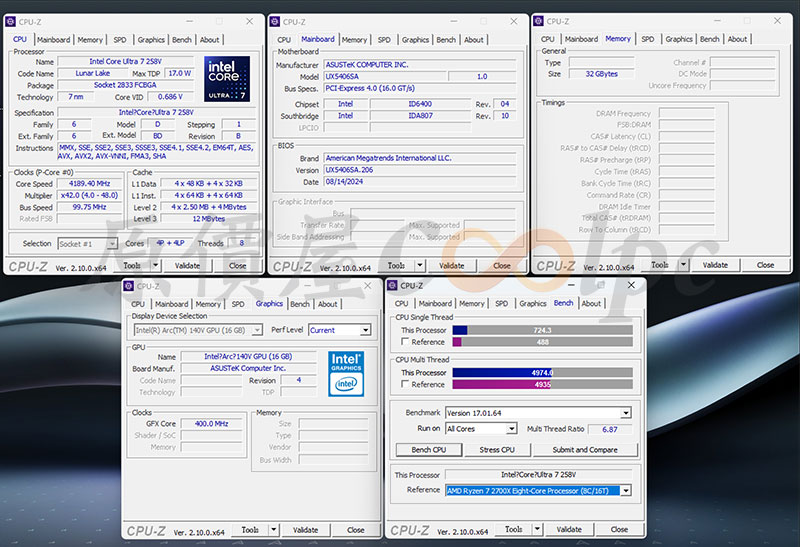
Task: Switch to SPD tab in Mainboard window
Action: [384, 40]
